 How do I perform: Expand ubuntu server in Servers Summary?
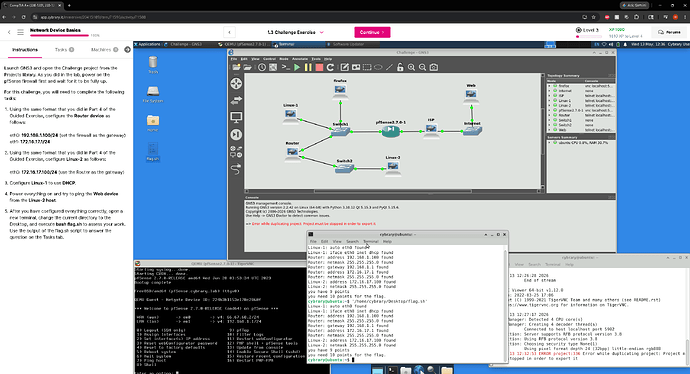(x=550, y=143)
